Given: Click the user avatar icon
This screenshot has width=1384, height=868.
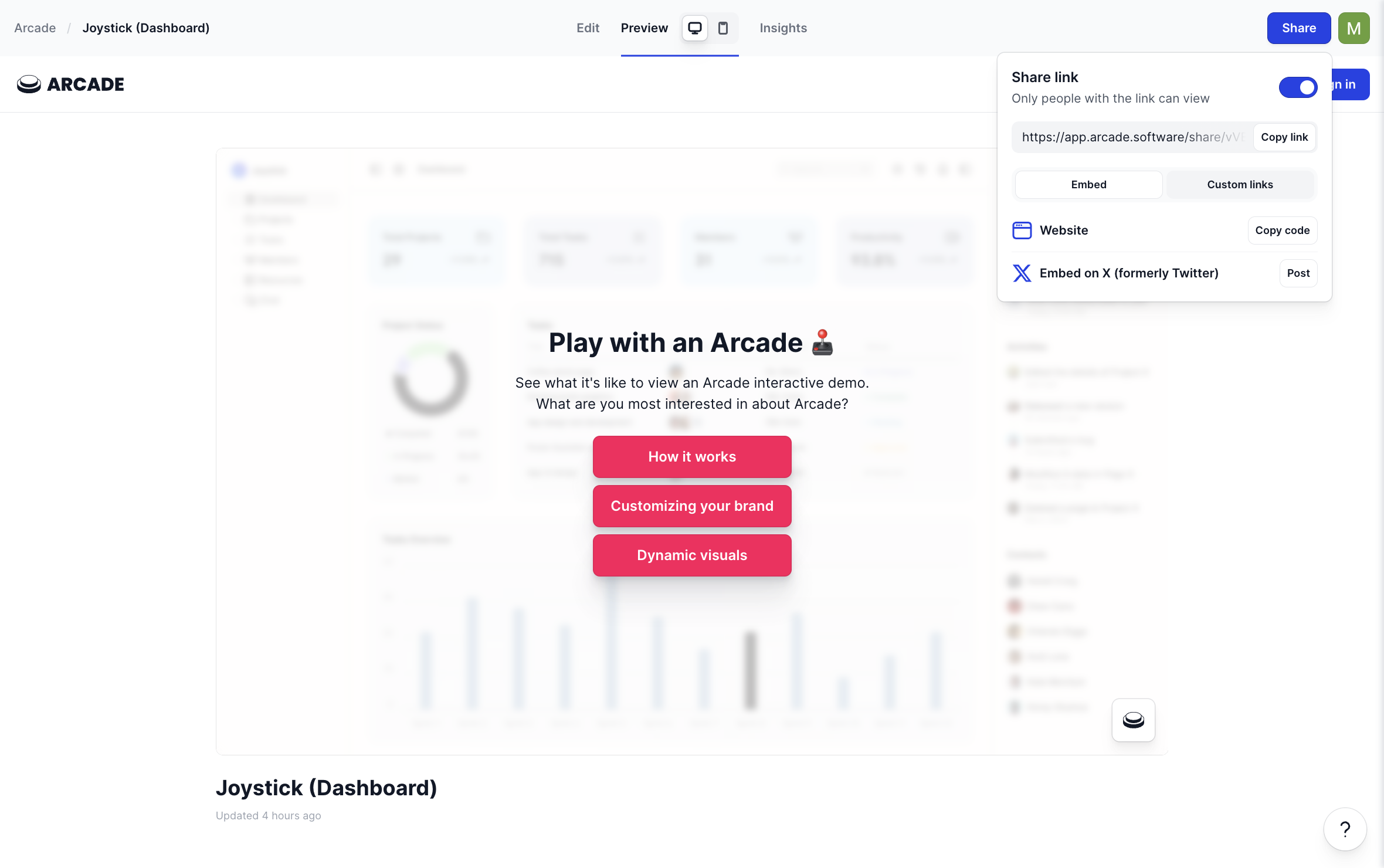Looking at the screenshot, I should (x=1354, y=28).
